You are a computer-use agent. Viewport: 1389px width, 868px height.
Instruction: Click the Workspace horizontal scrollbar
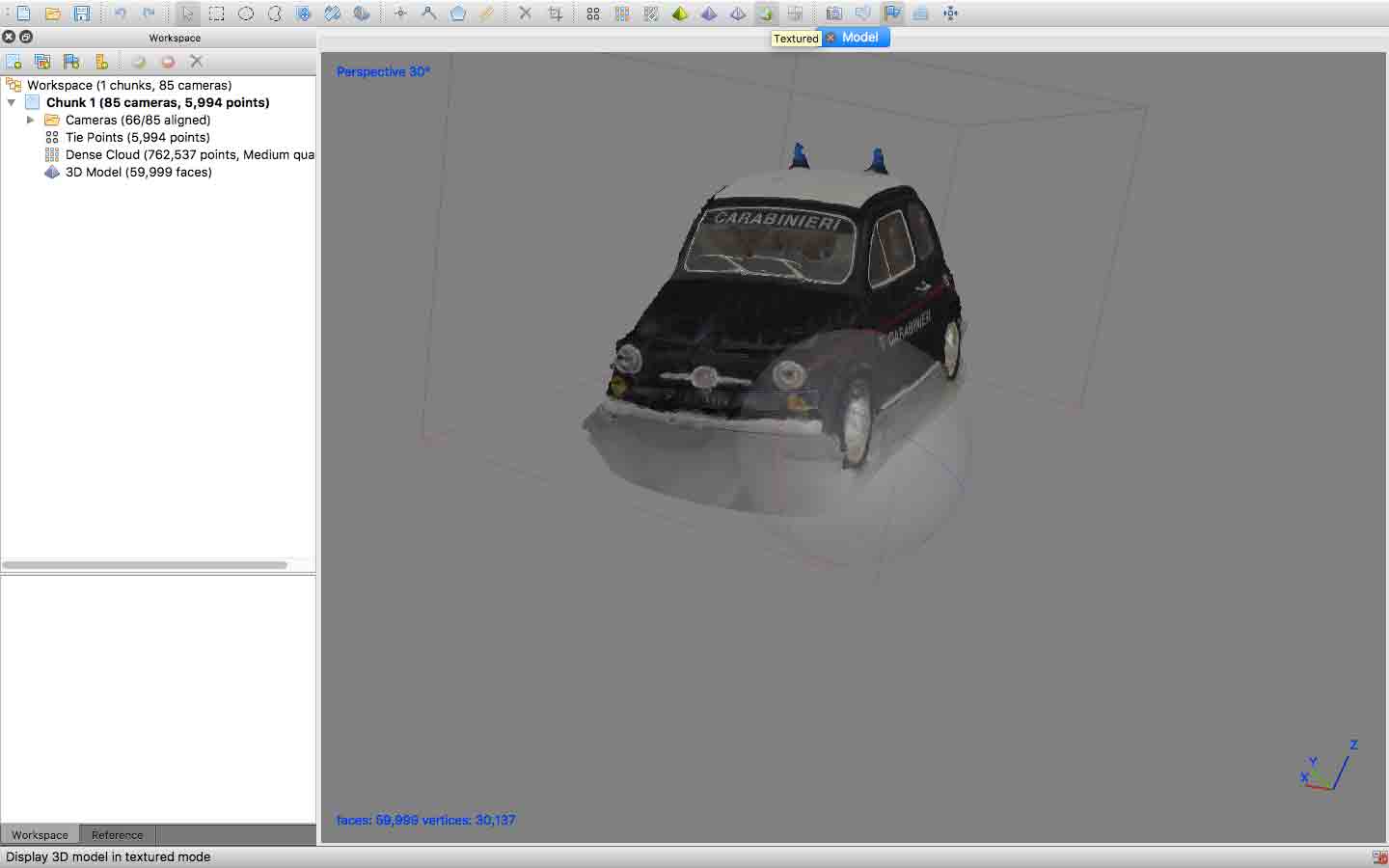[x=145, y=565]
